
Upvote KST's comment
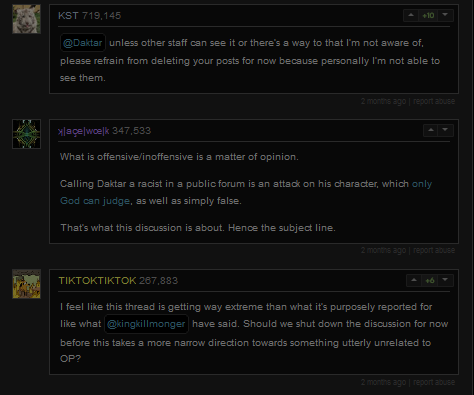click(411, 15)
